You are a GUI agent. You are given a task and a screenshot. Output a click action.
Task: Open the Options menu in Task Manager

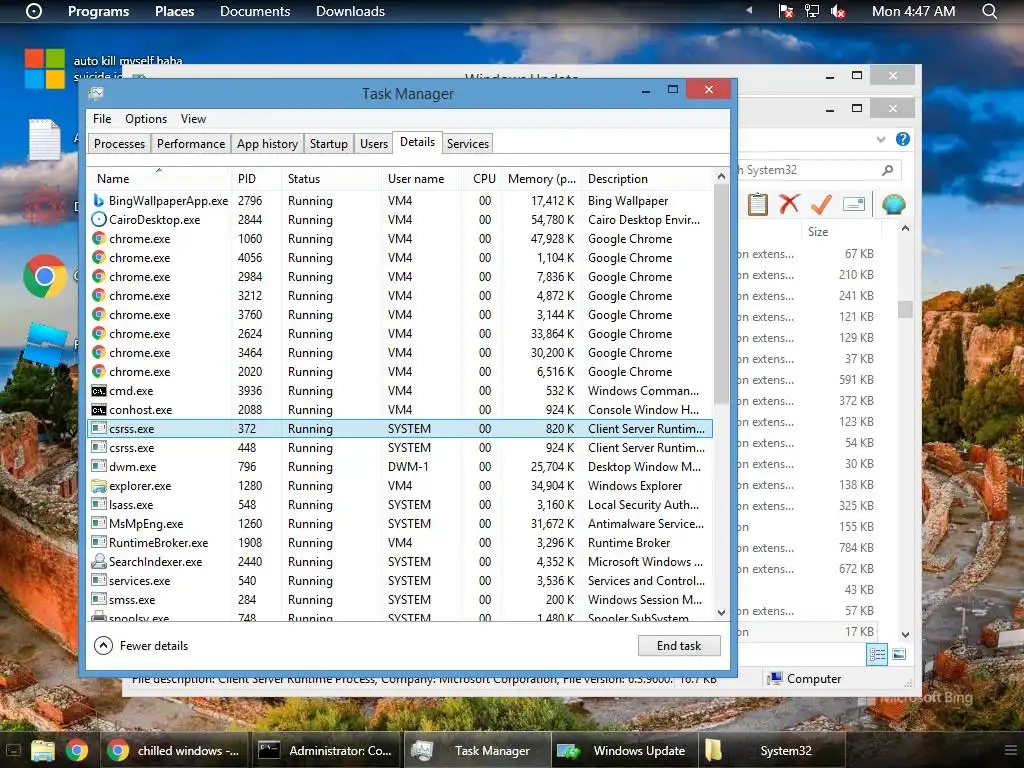tap(146, 119)
